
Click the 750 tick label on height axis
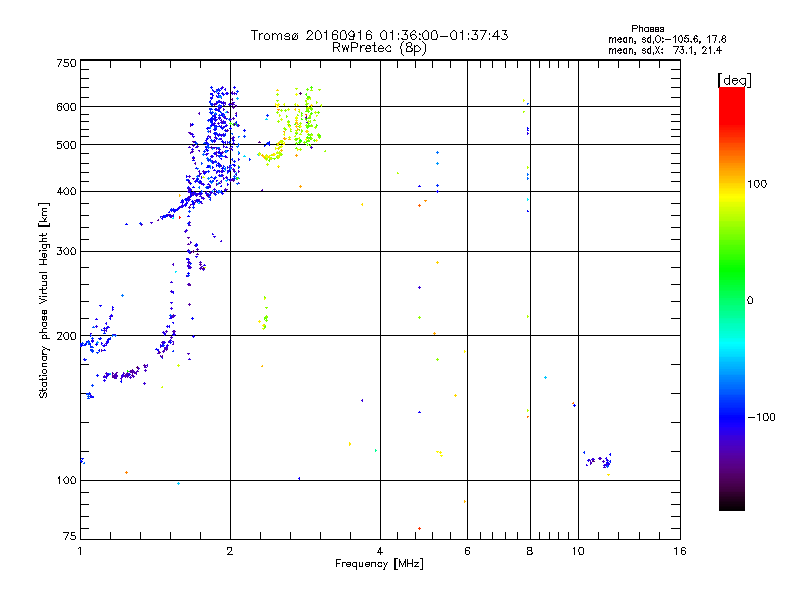coord(66,63)
